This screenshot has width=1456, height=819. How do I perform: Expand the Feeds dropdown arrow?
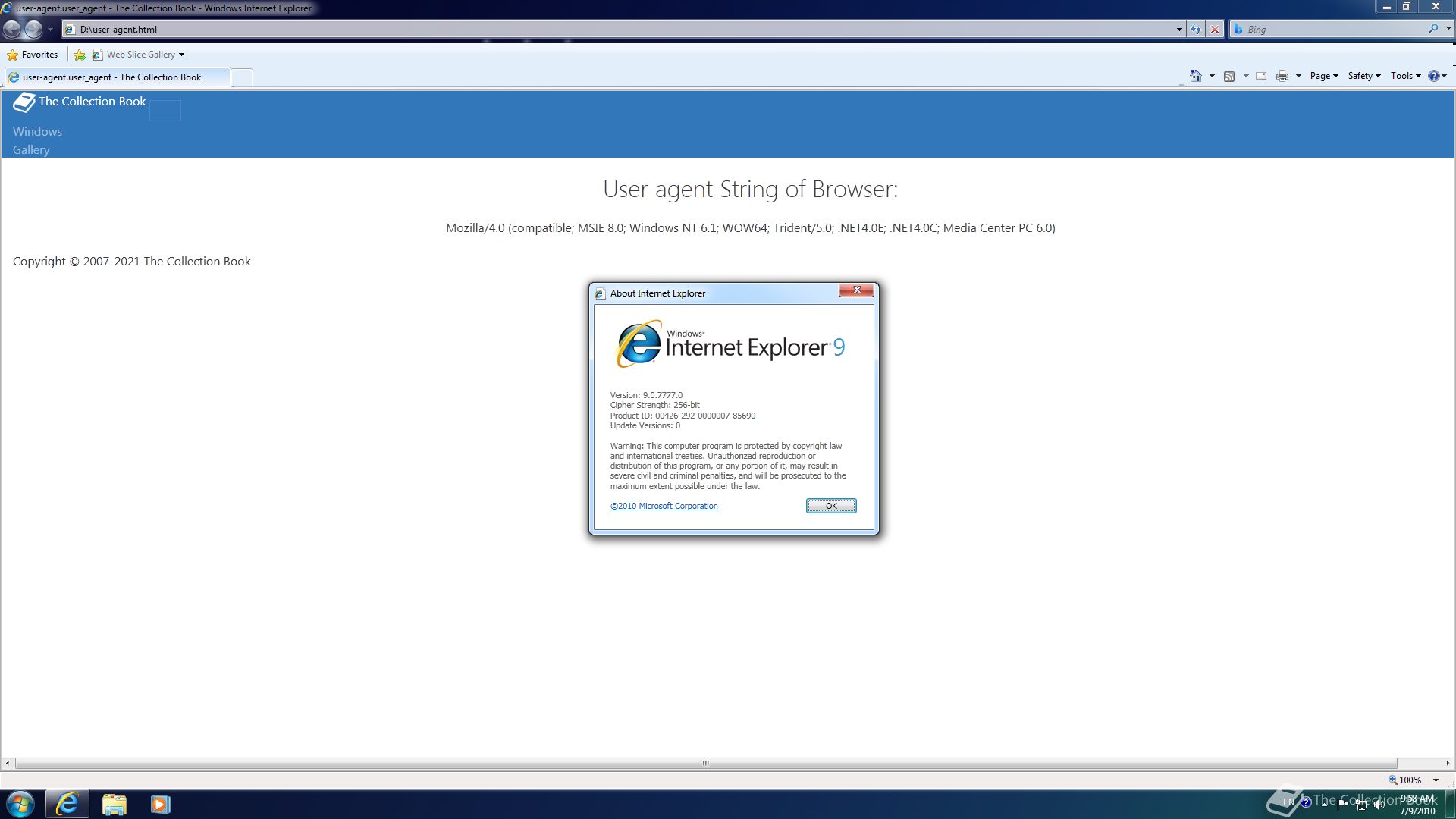pyautogui.click(x=1246, y=76)
